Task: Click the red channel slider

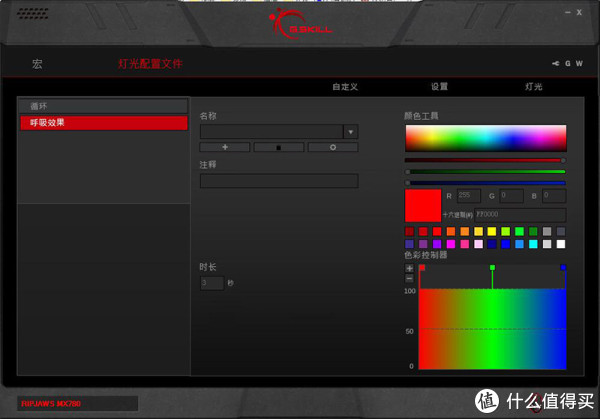Action: tap(485, 160)
